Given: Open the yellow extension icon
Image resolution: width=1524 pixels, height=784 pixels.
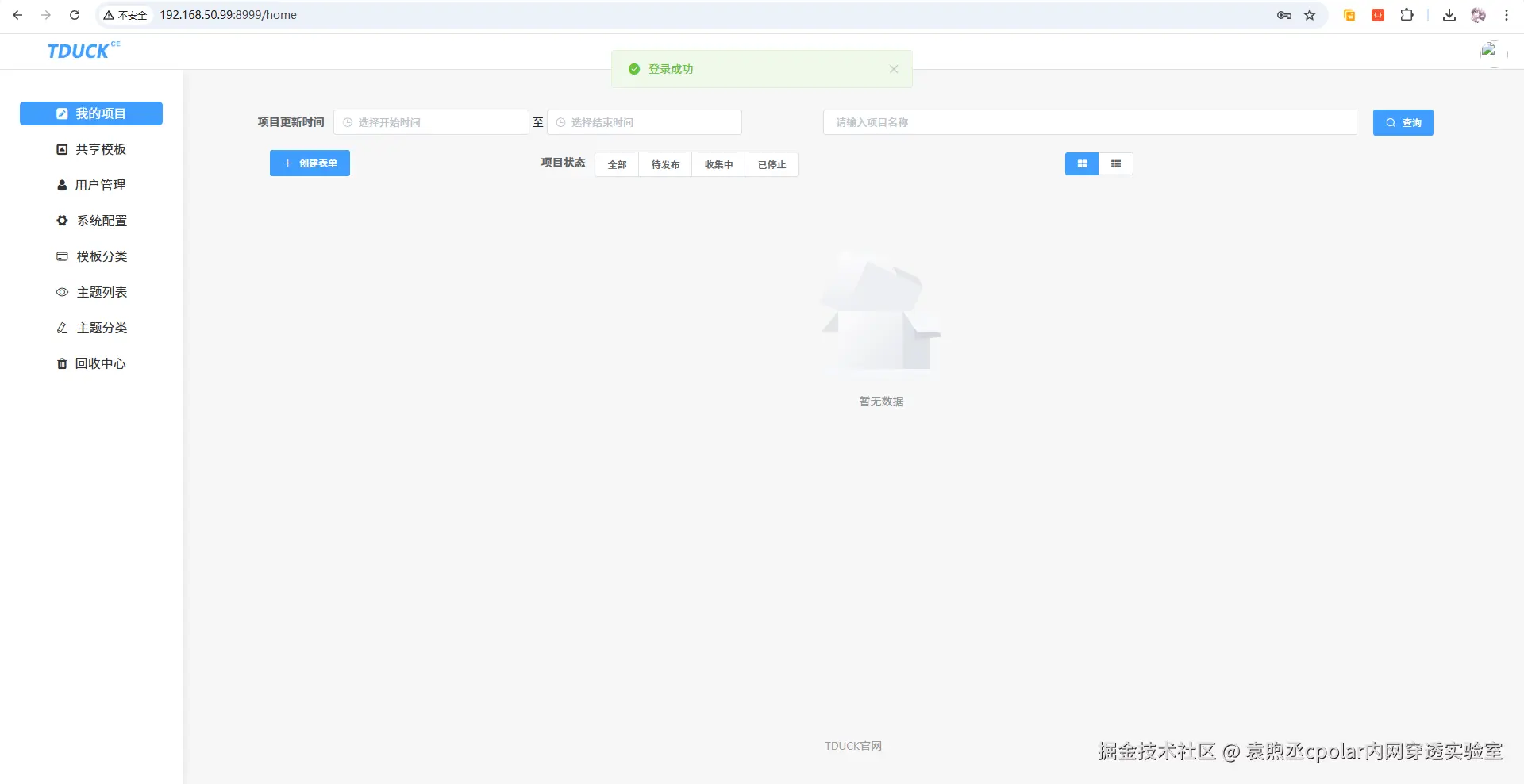Looking at the screenshot, I should (x=1349, y=15).
